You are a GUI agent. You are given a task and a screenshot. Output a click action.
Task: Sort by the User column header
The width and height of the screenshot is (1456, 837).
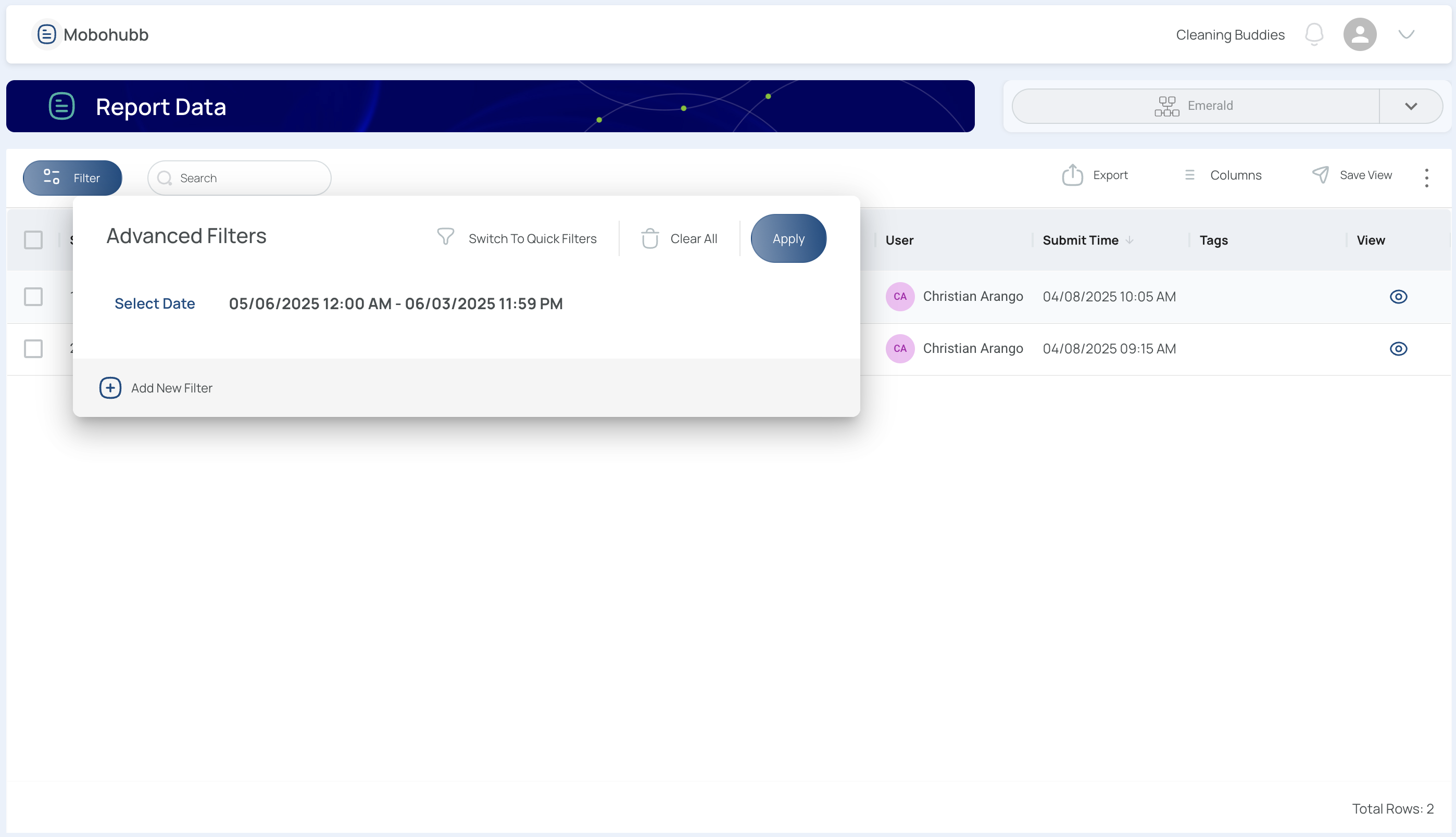[899, 240]
